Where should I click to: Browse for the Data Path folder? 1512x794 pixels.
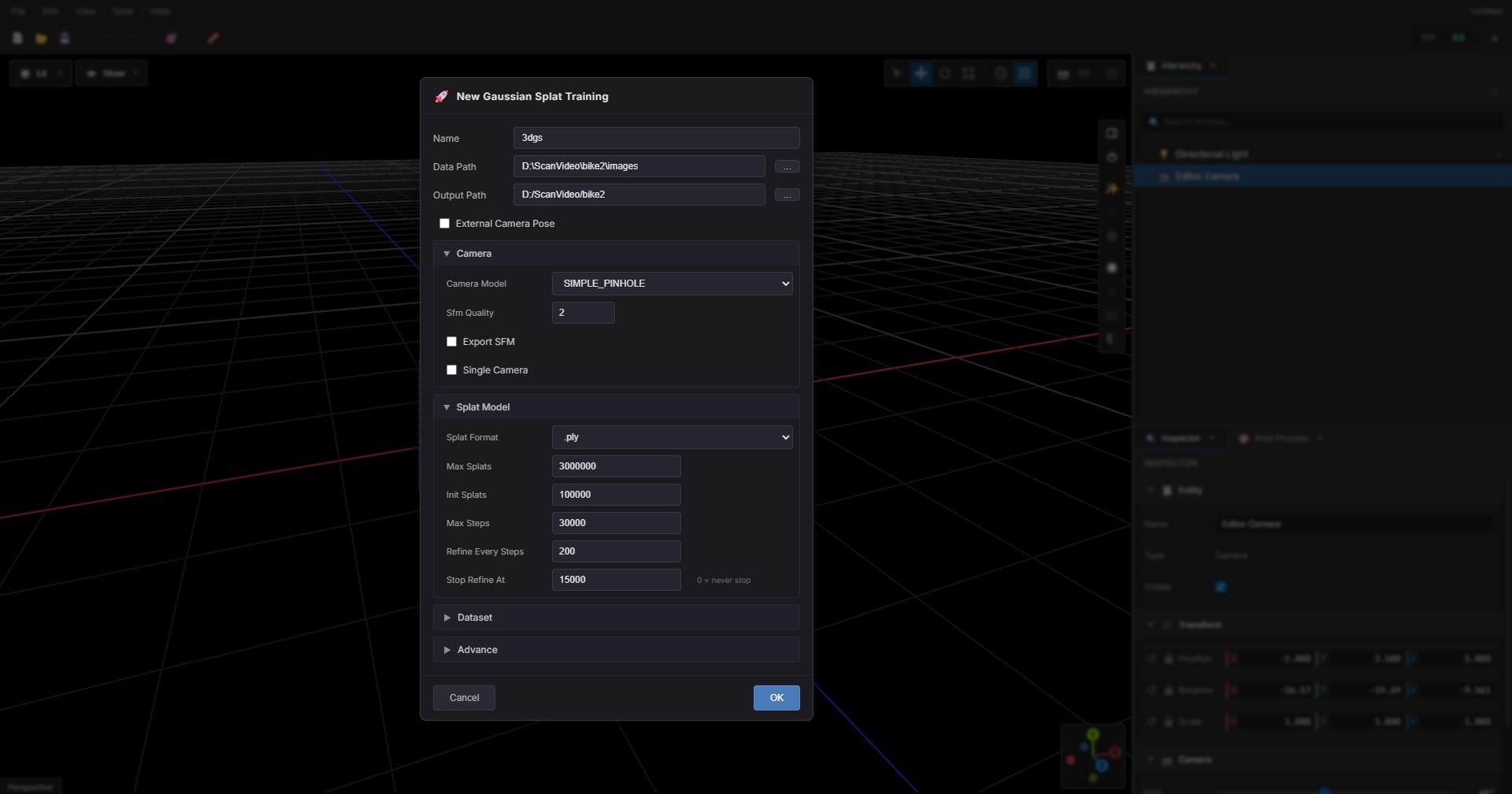787,166
